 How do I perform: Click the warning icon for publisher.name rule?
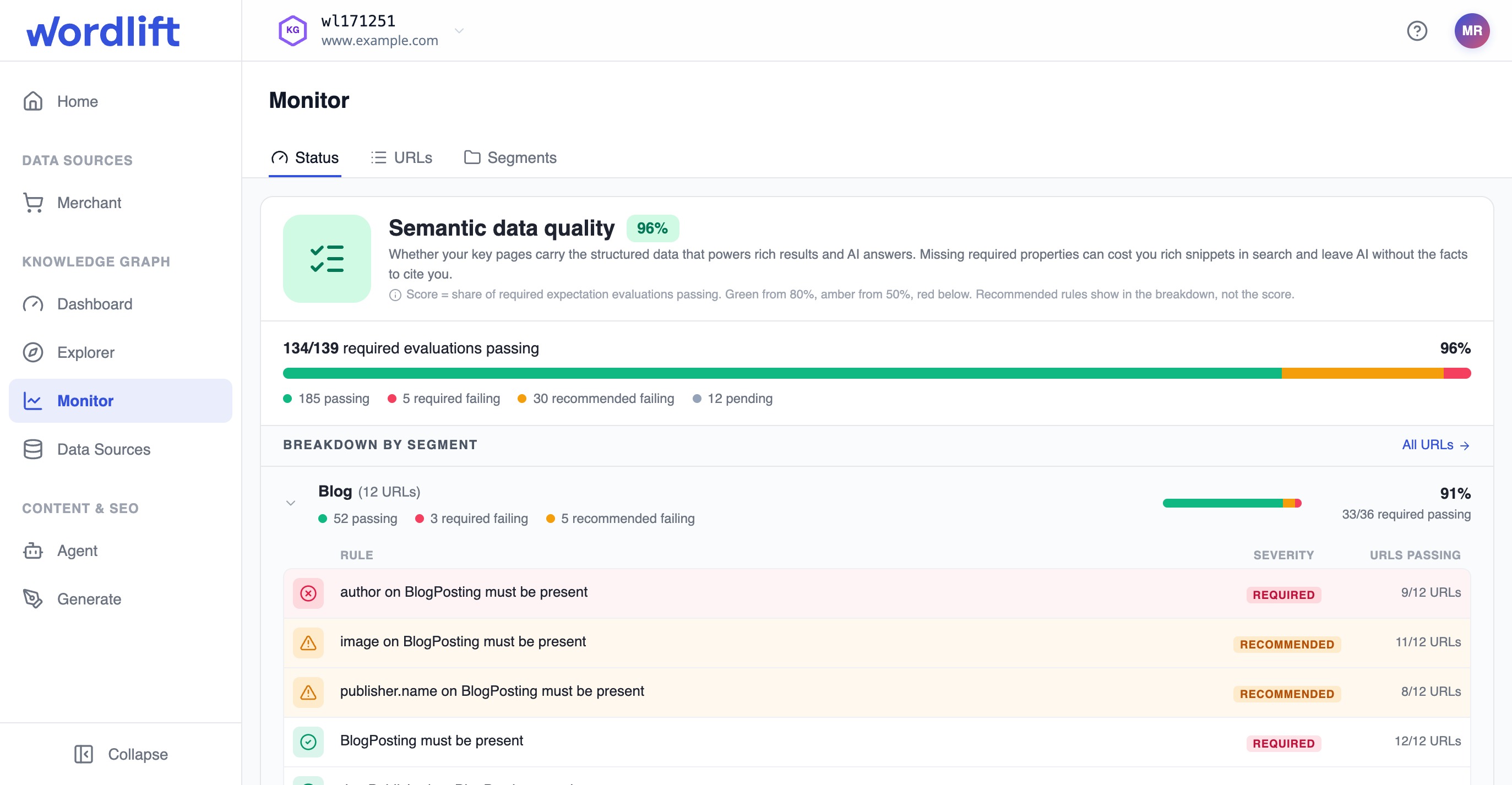[x=308, y=693]
